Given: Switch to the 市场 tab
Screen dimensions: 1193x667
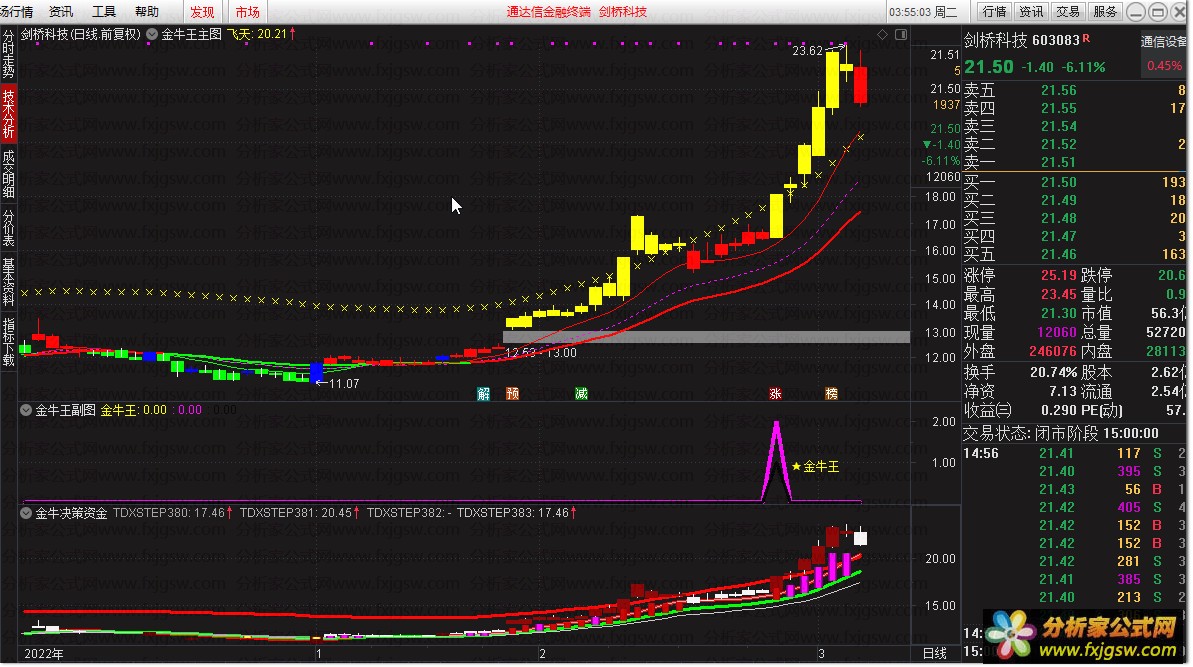Looking at the screenshot, I should point(247,11).
